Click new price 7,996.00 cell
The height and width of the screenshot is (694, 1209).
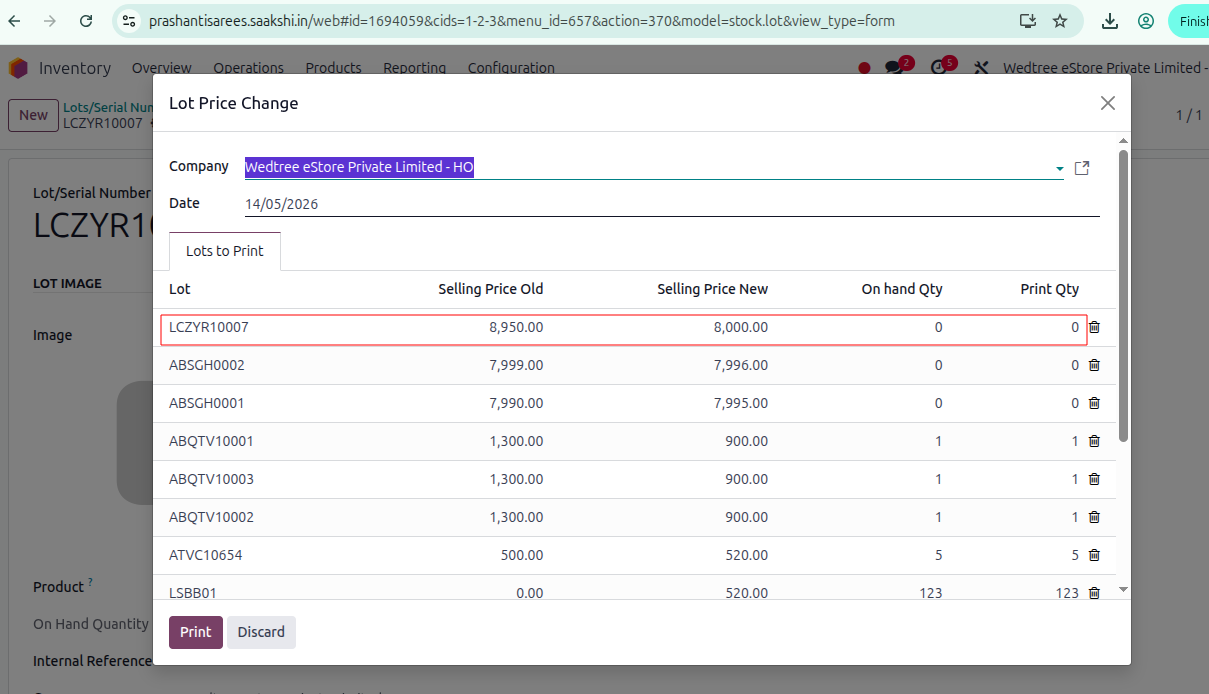click(741, 365)
